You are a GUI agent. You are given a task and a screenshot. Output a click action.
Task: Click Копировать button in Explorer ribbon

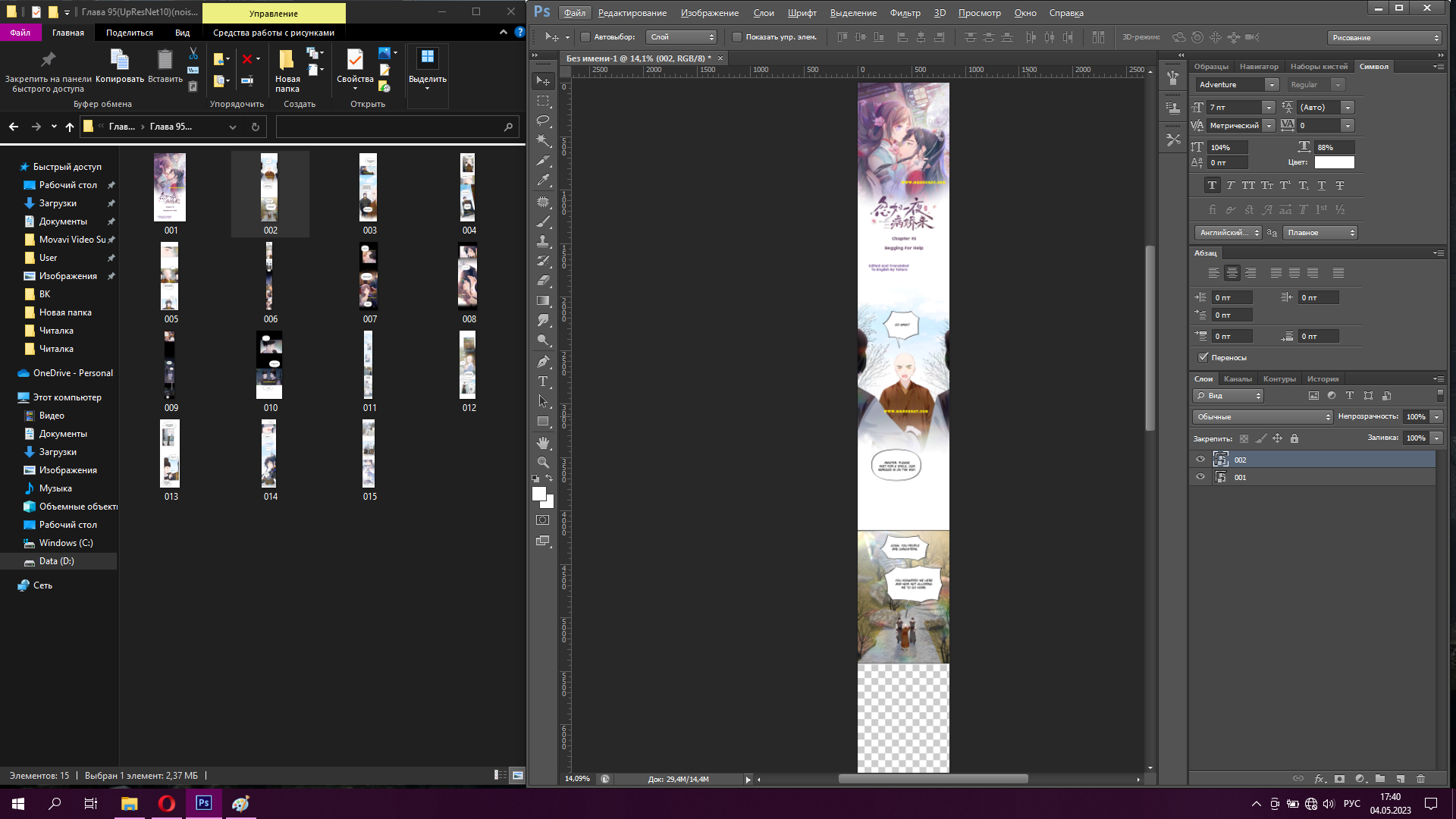120,67
